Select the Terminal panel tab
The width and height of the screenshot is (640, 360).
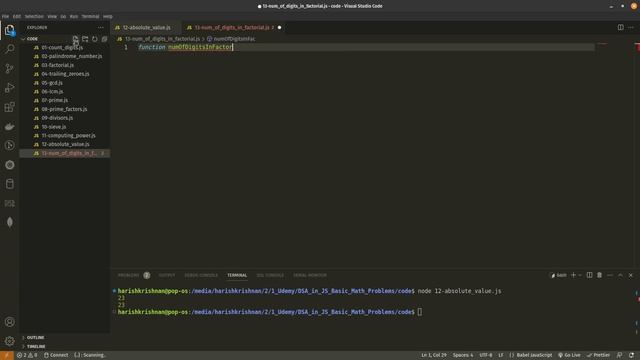(x=237, y=275)
